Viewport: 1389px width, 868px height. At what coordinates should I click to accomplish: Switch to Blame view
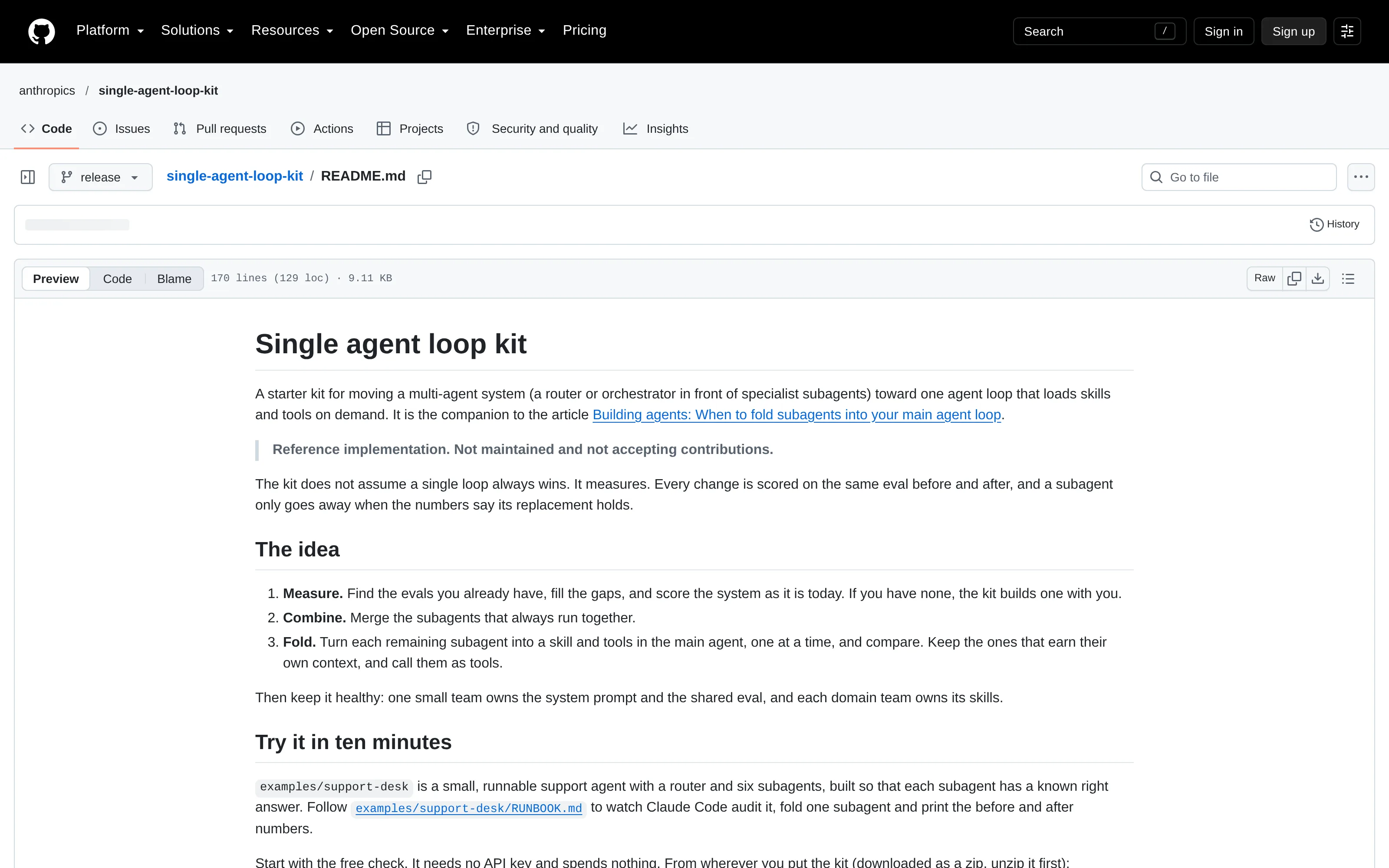174,279
